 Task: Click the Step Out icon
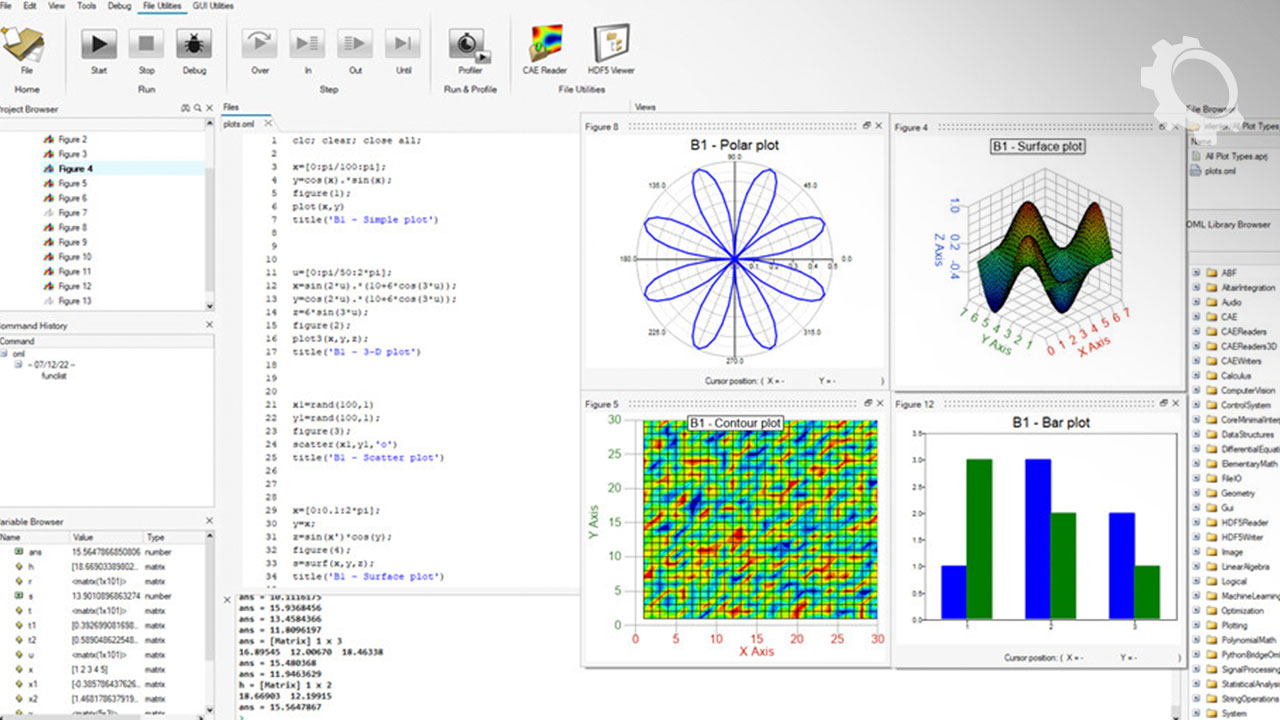355,45
